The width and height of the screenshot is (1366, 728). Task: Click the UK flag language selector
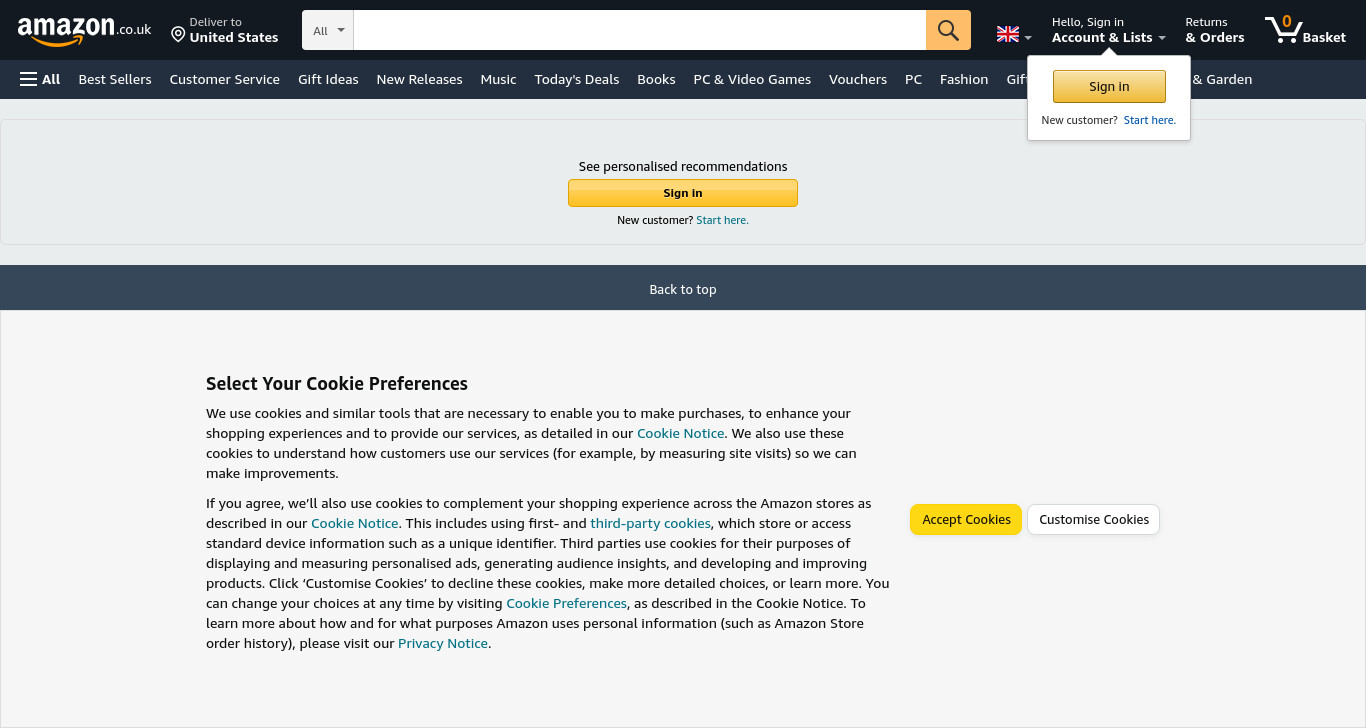click(1014, 35)
